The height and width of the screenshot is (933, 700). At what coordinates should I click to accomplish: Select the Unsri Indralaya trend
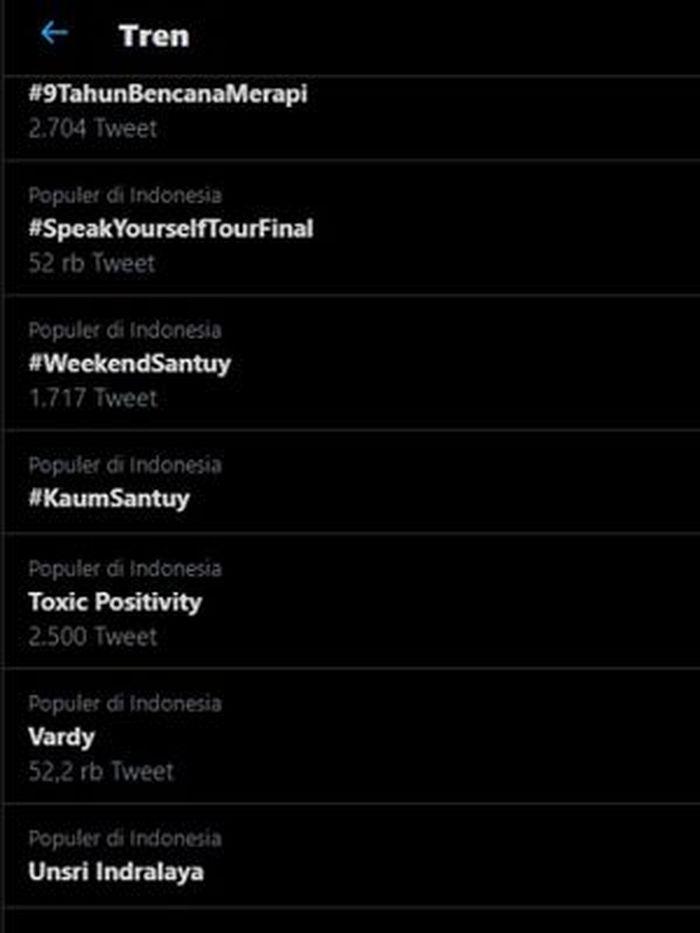click(116, 872)
